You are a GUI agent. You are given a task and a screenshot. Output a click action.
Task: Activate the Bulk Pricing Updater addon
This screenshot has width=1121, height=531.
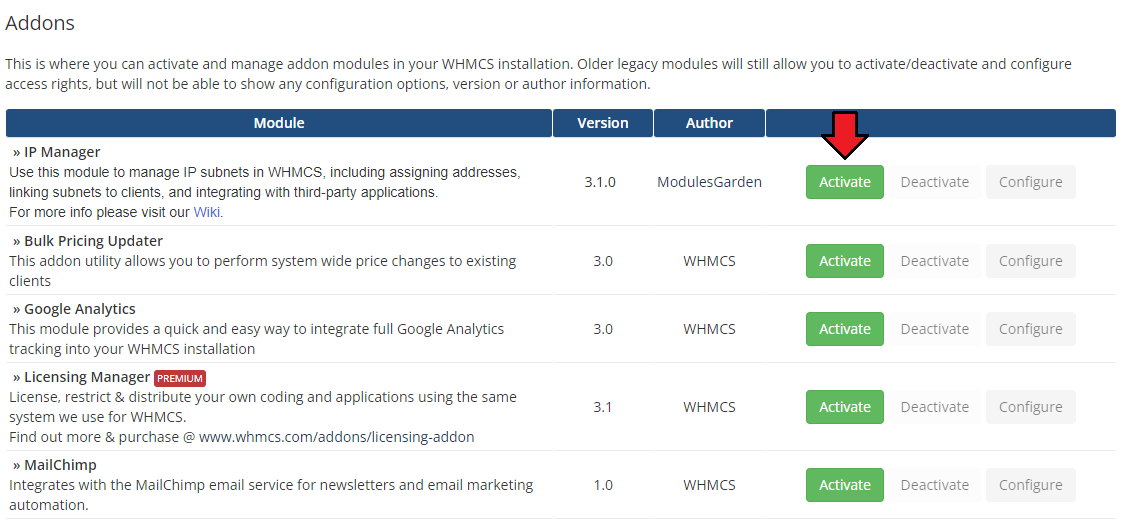pyautogui.click(x=844, y=261)
